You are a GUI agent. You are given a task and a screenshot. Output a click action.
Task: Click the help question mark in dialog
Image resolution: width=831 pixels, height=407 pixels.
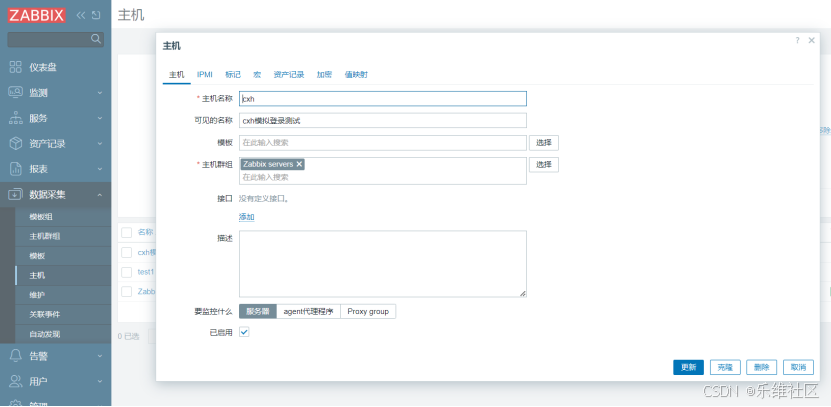(x=797, y=40)
